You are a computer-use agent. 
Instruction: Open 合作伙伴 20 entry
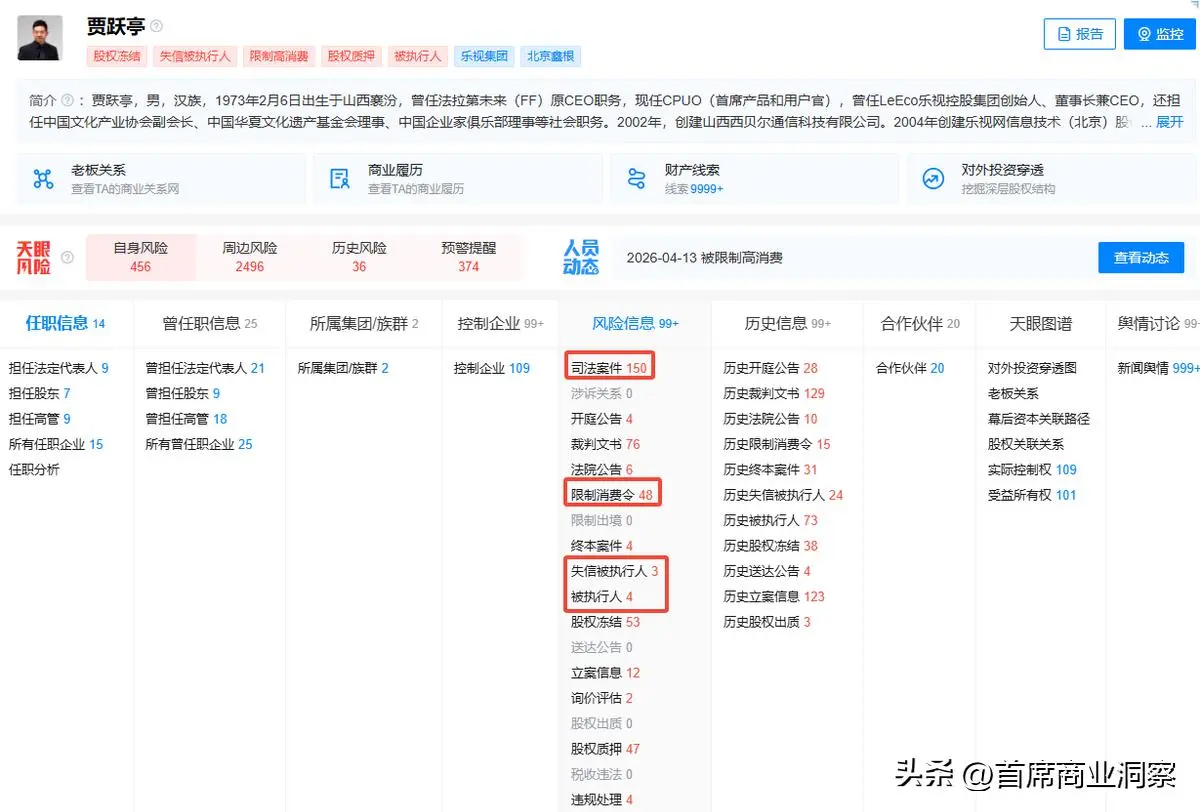click(910, 368)
